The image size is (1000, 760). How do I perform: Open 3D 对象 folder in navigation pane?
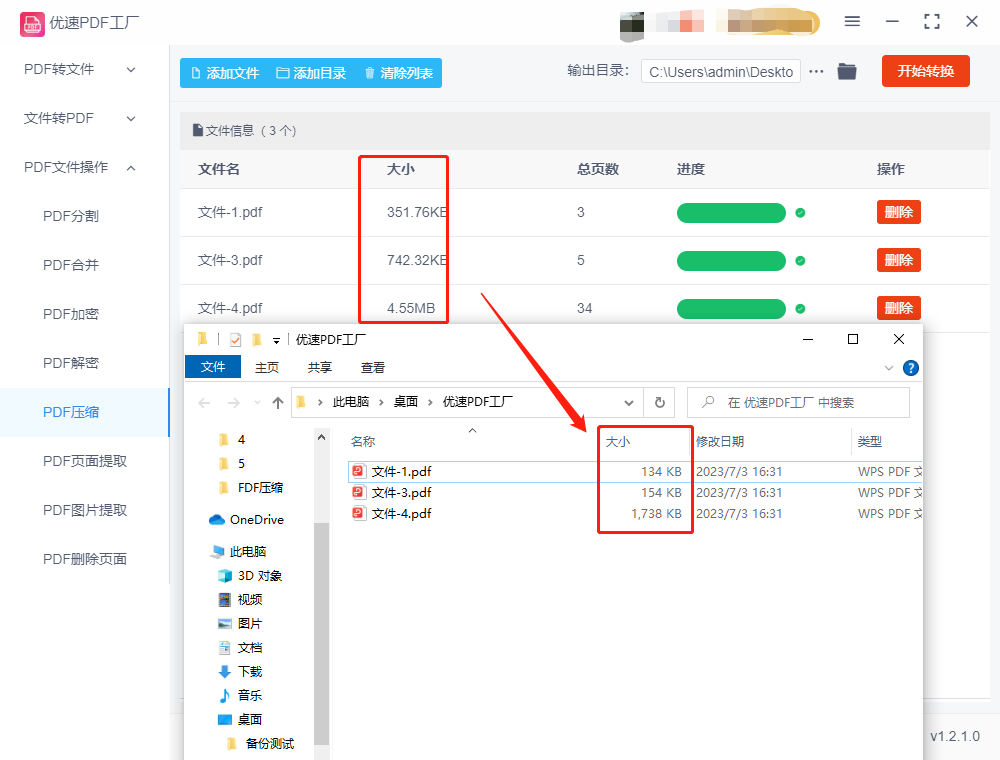coord(250,576)
